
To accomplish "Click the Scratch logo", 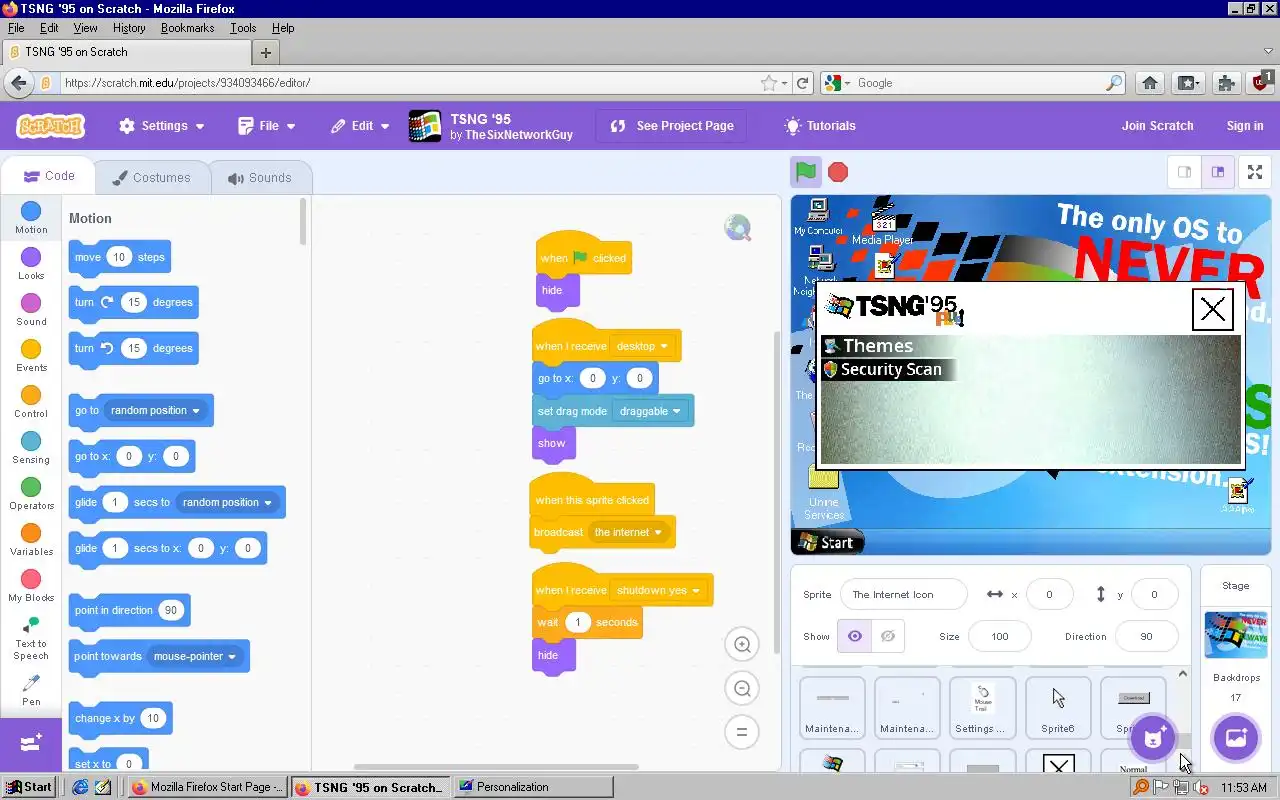I will (x=51, y=126).
